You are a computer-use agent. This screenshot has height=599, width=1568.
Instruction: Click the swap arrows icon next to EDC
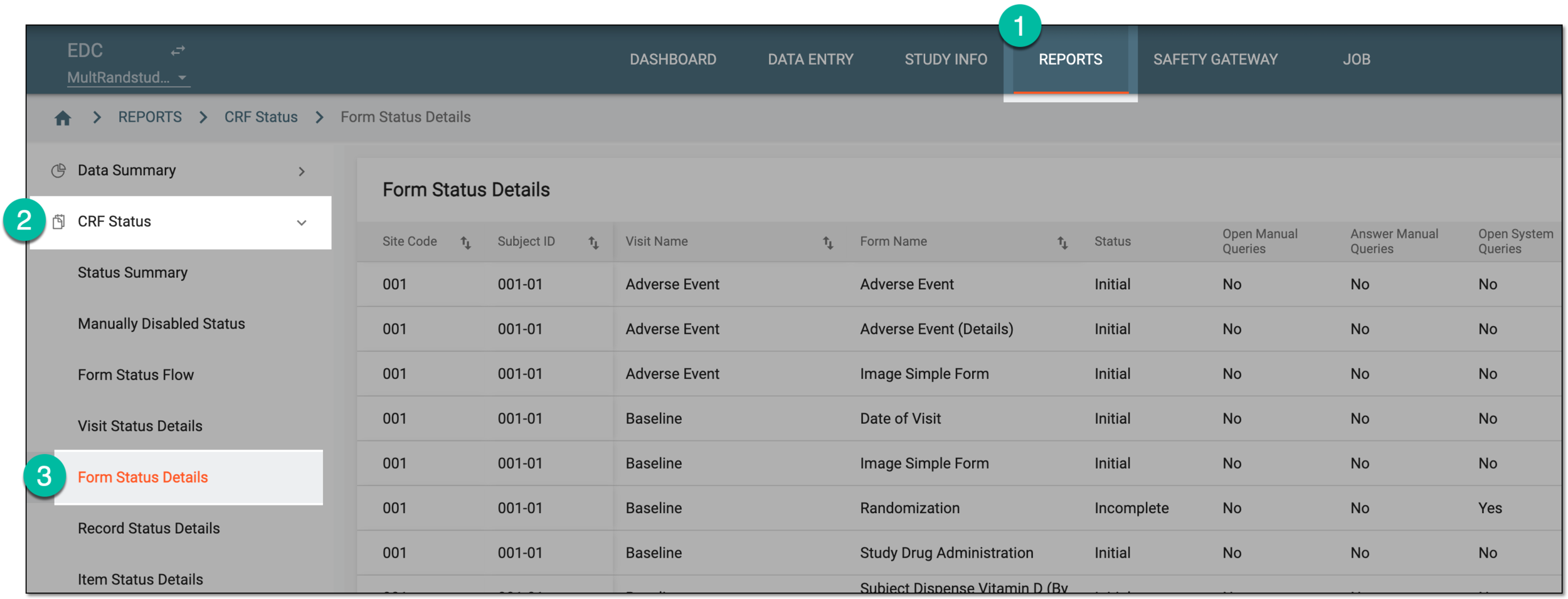pos(178,50)
